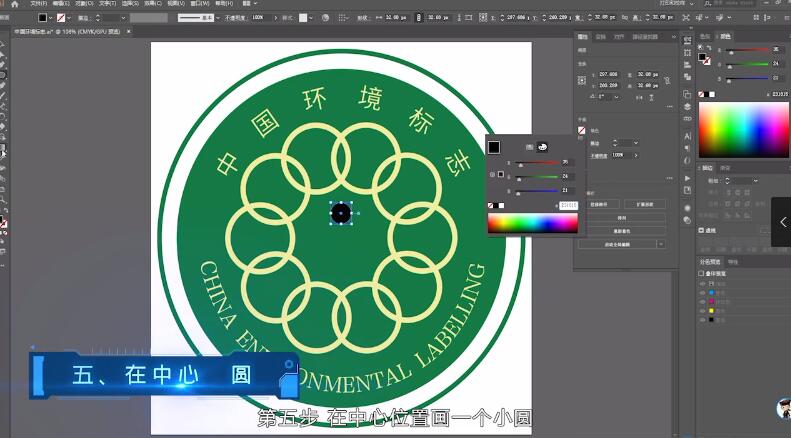791x438 pixels.
Task: Open the 文字(T) menu
Action: point(107,4)
